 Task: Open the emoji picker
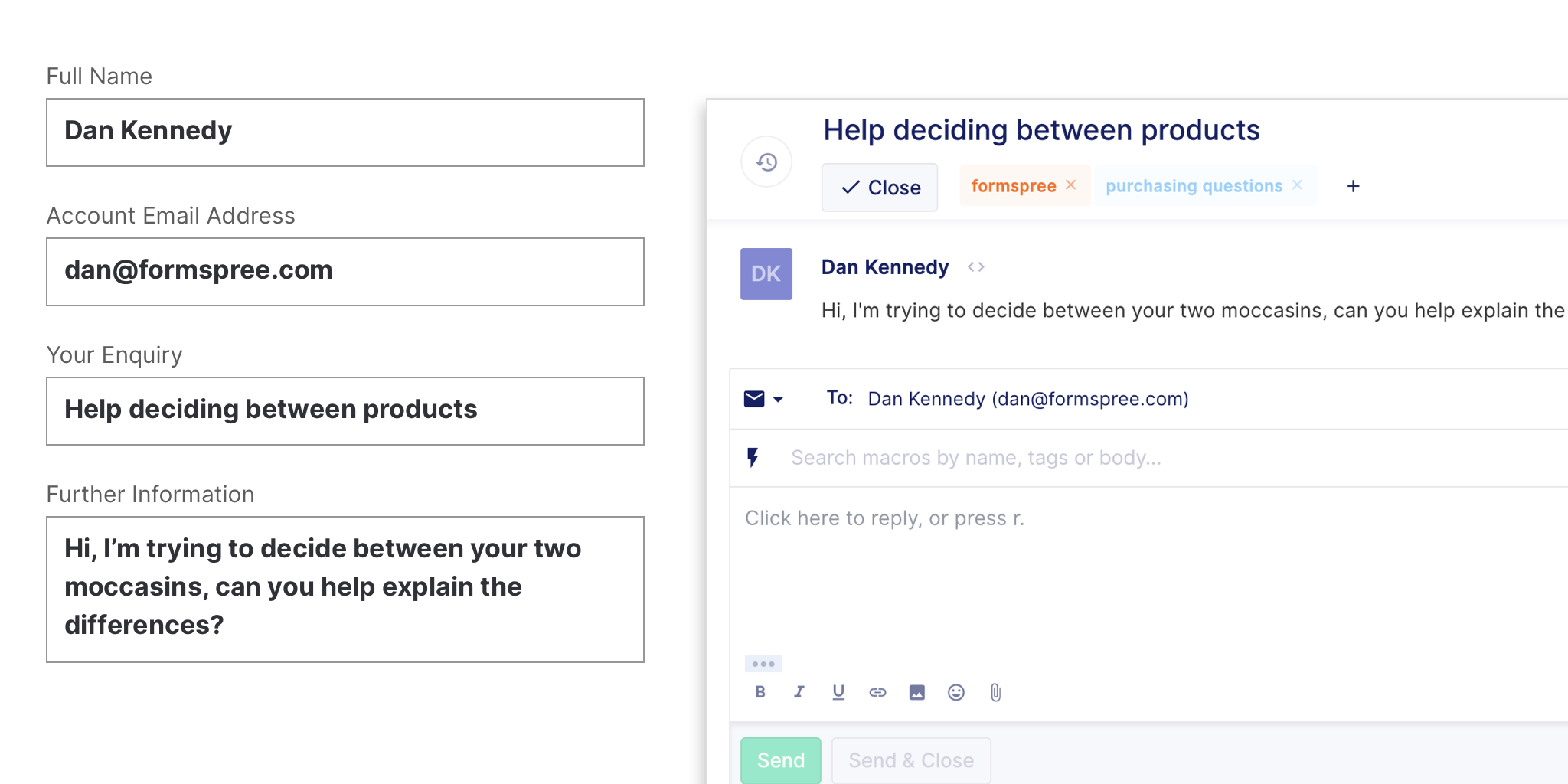pyautogui.click(x=955, y=692)
